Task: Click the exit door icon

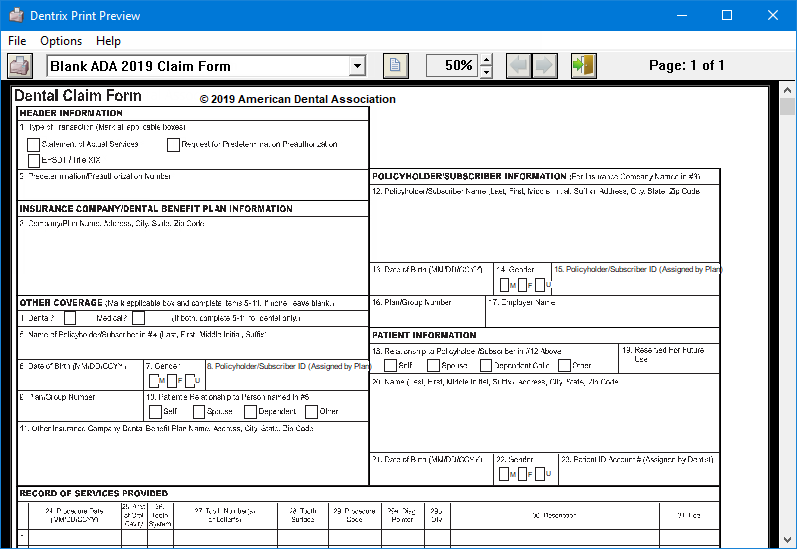Action: pos(584,66)
